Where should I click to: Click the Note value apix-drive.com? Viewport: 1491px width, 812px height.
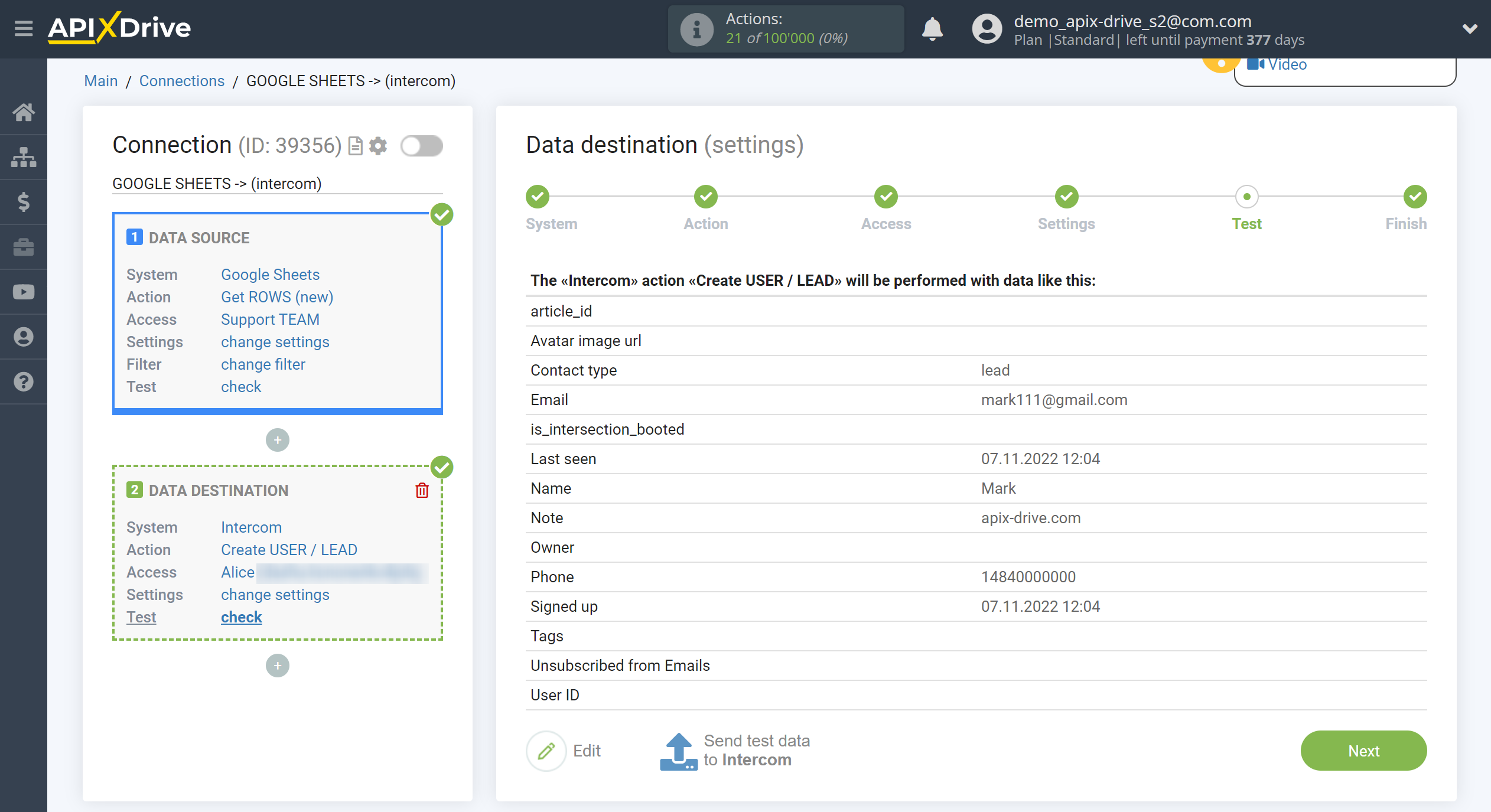1031,518
